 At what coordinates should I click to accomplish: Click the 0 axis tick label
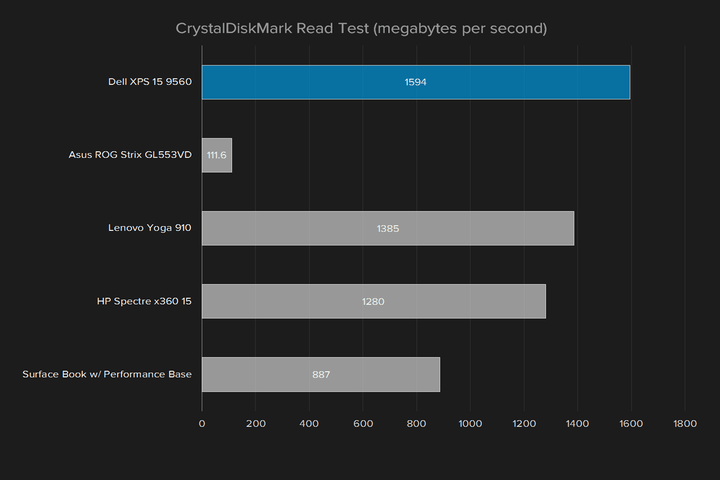point(202,424)
